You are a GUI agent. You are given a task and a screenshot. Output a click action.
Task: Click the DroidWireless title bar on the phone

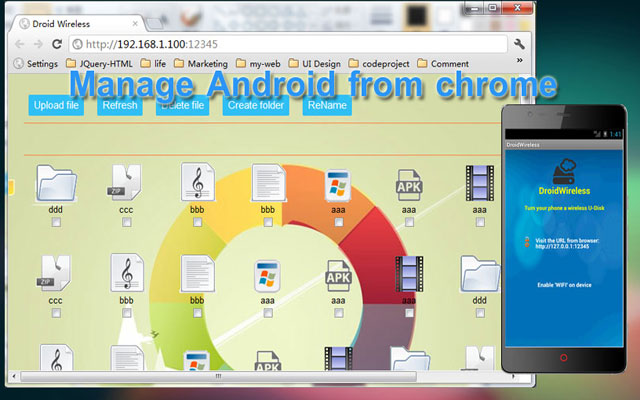564,145
